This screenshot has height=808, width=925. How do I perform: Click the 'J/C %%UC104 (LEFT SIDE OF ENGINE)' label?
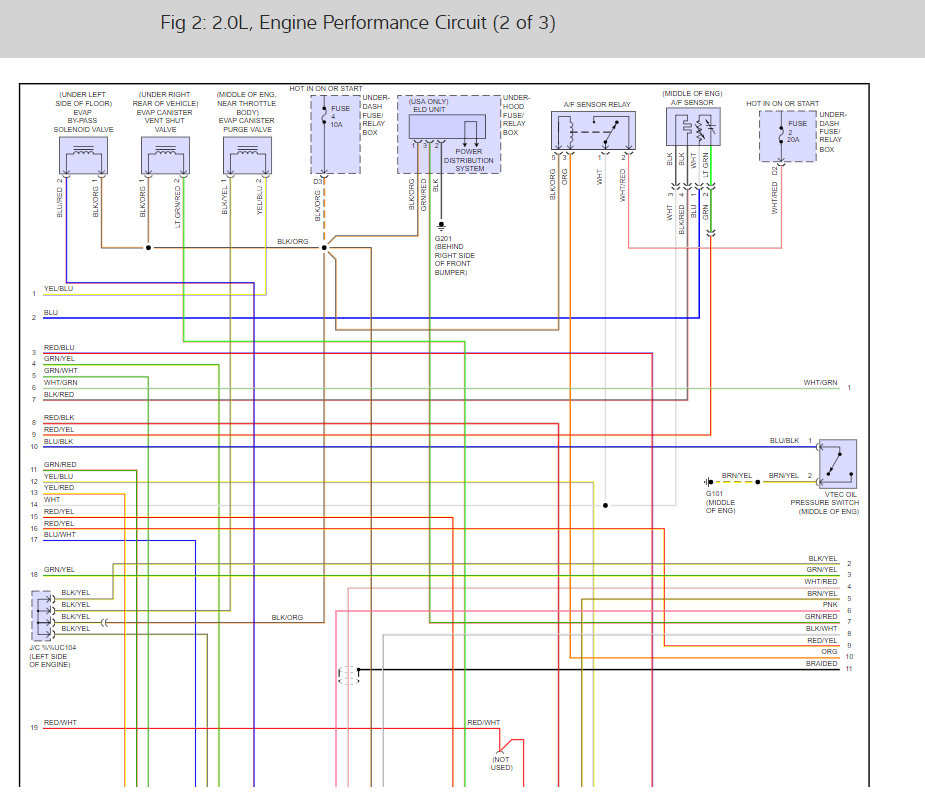point(53,656)
